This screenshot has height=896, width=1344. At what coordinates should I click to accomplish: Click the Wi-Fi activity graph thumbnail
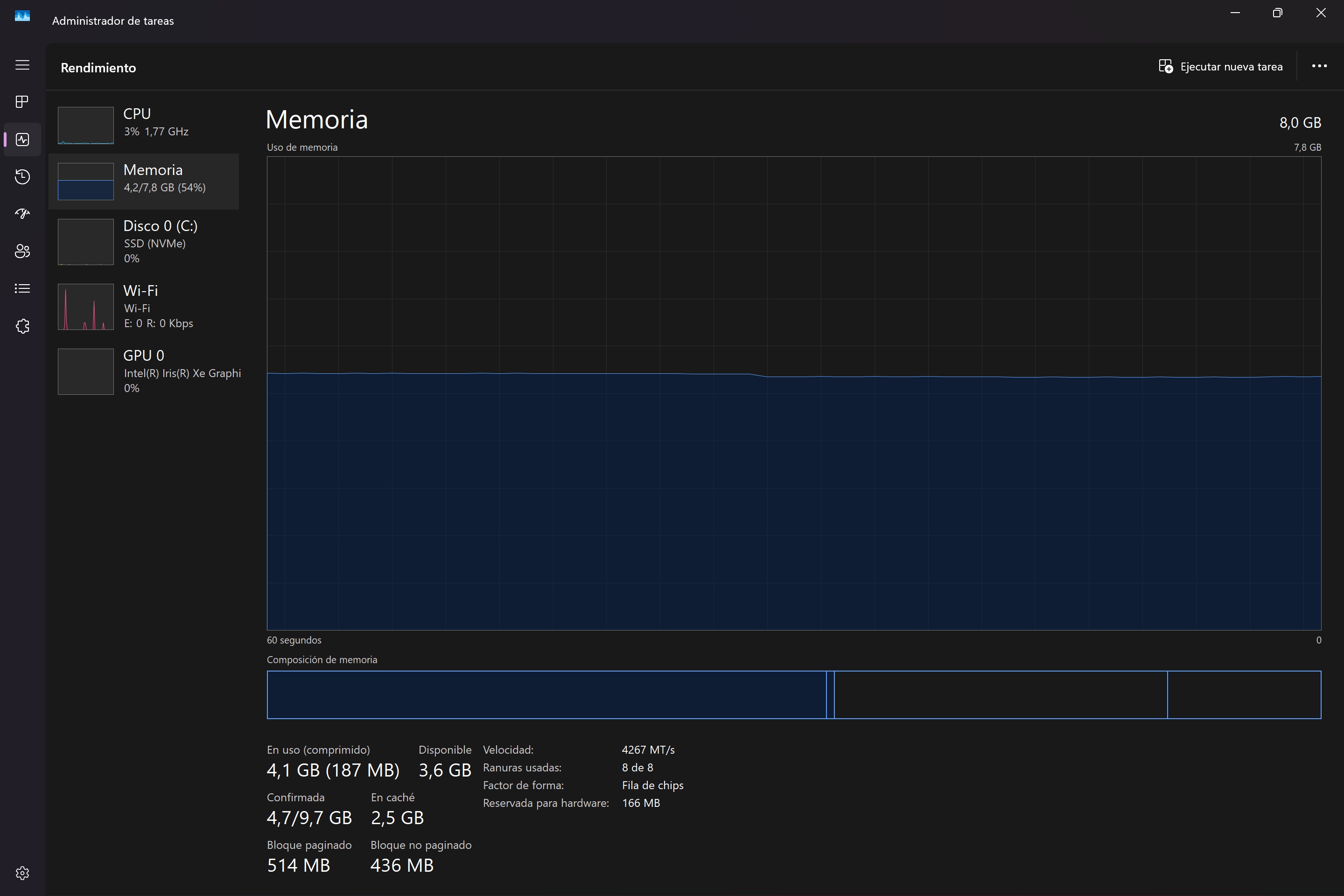point(86,307)
